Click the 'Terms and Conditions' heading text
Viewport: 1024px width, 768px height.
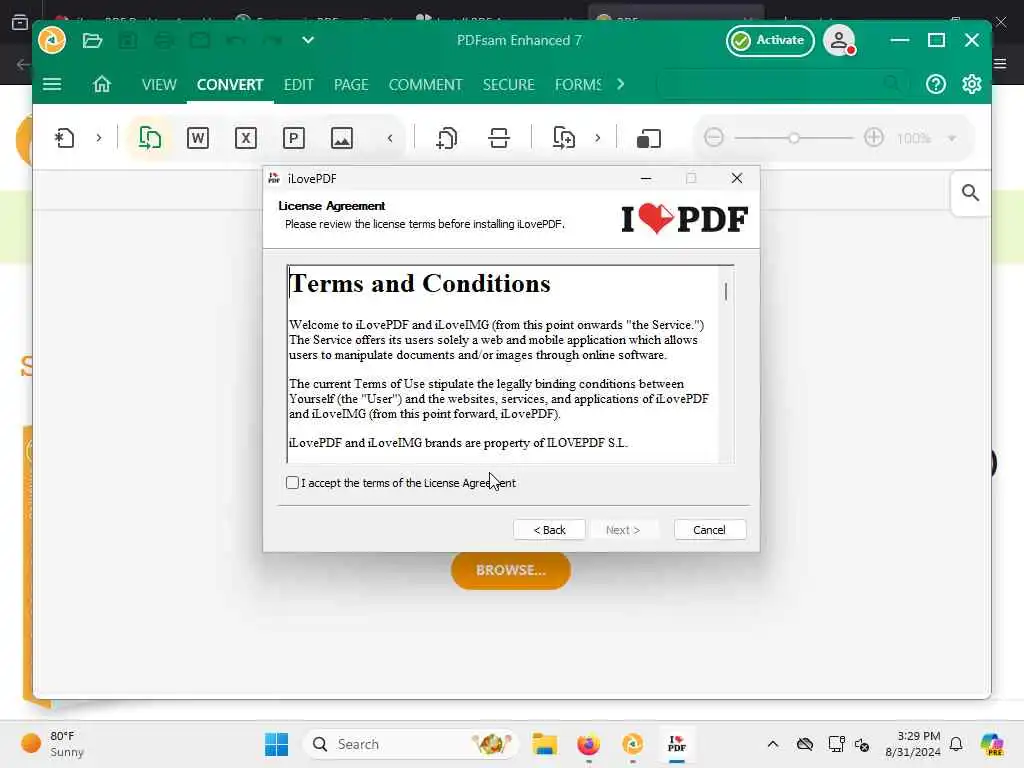420,283
